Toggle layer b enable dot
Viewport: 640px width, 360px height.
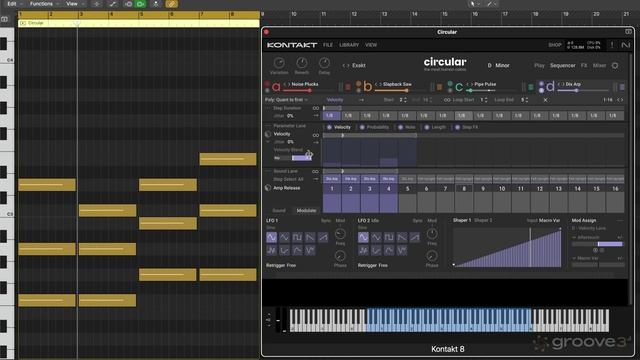358,84
